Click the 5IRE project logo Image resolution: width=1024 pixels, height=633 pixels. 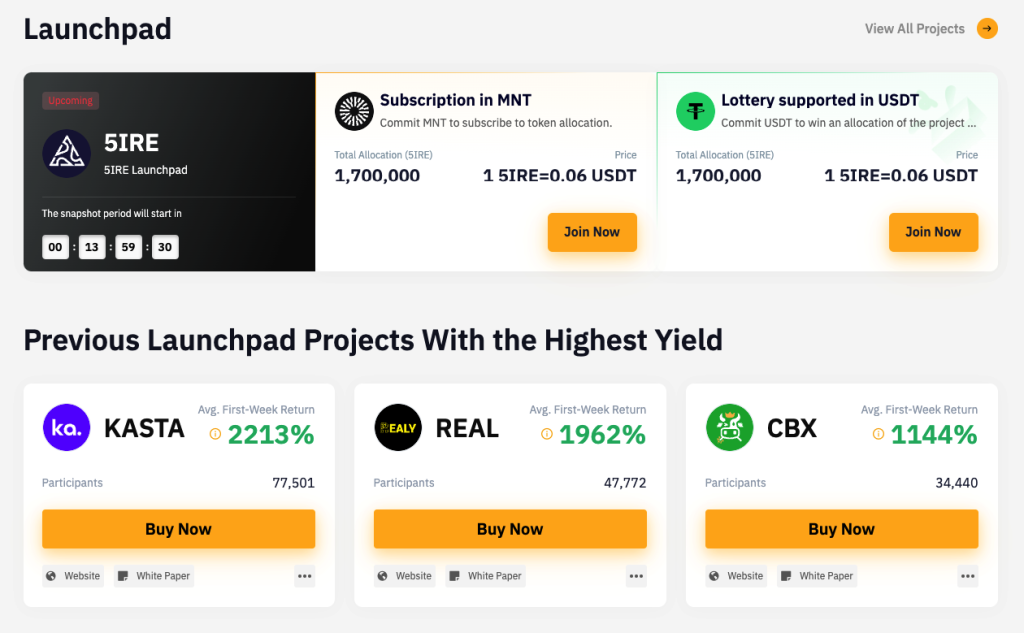pyautogui.click(x=67, y=154)
